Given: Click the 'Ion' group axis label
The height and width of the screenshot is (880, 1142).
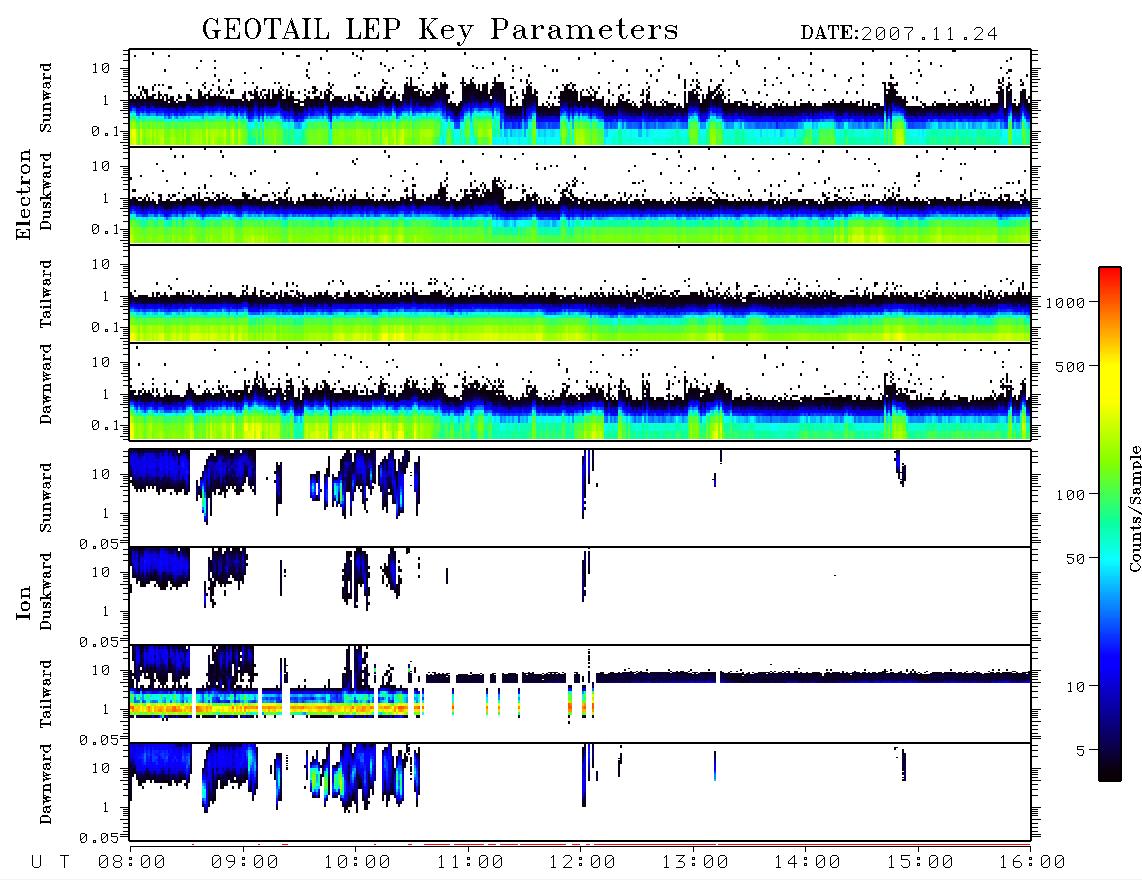Looking at the screenshot, I should point(24,602).
